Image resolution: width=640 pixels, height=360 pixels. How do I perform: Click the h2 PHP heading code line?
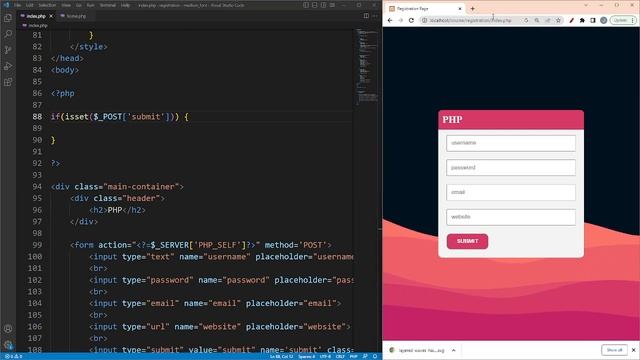pos(118,210)
